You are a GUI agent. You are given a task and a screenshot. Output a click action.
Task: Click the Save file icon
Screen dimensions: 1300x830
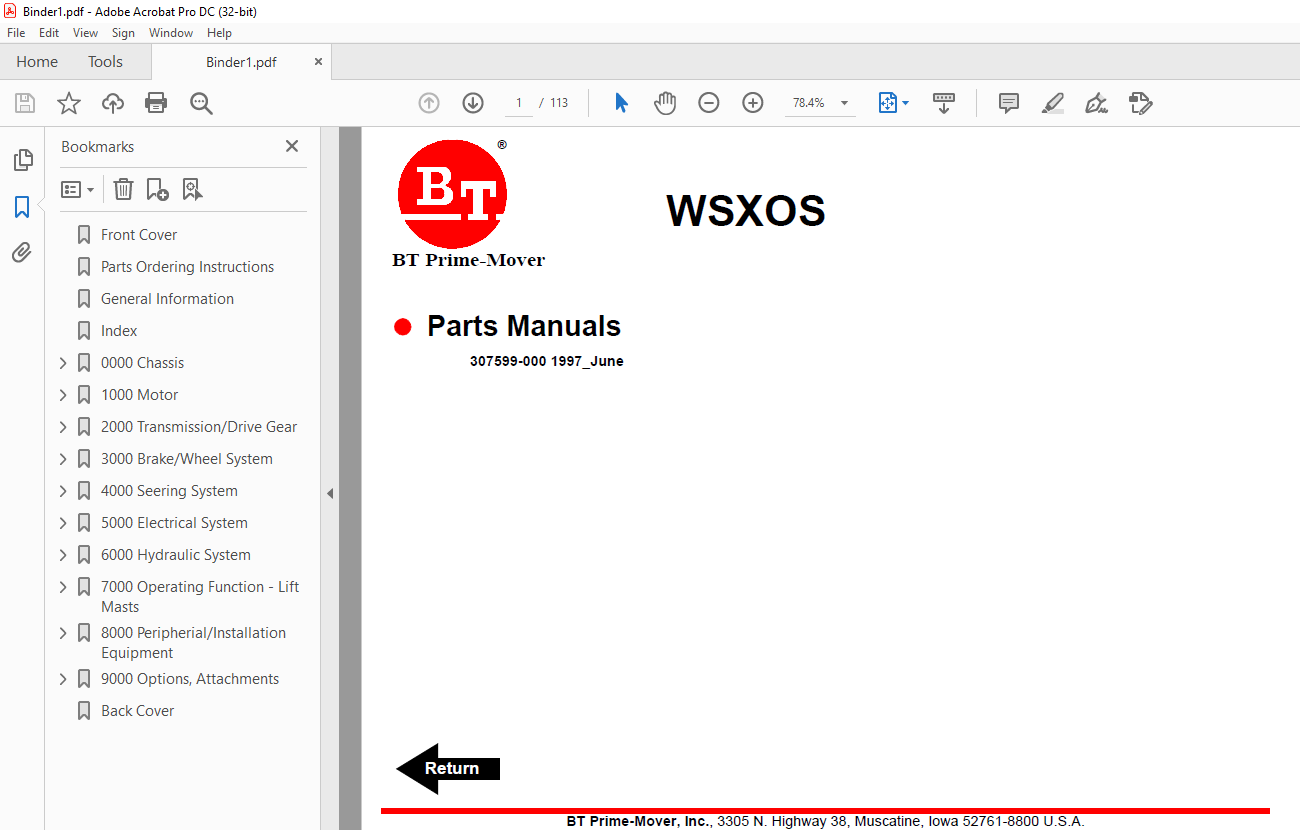pyautogui.click(x=25, y=103)
